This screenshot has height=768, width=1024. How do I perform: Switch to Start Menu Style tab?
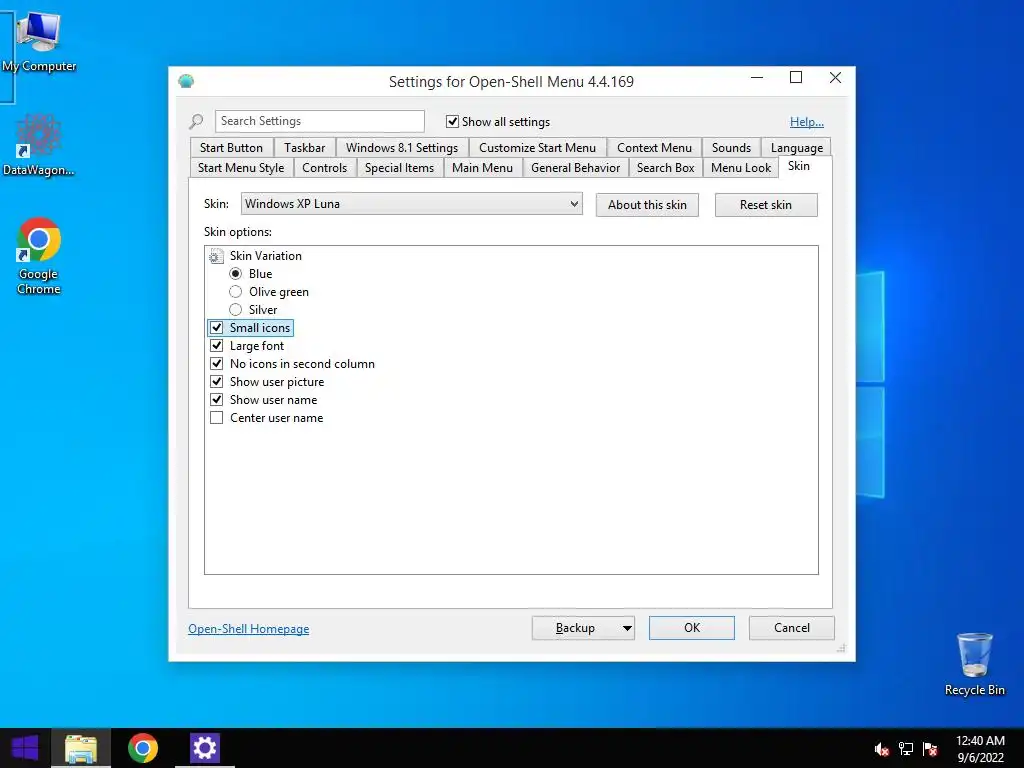click(241, 168)
